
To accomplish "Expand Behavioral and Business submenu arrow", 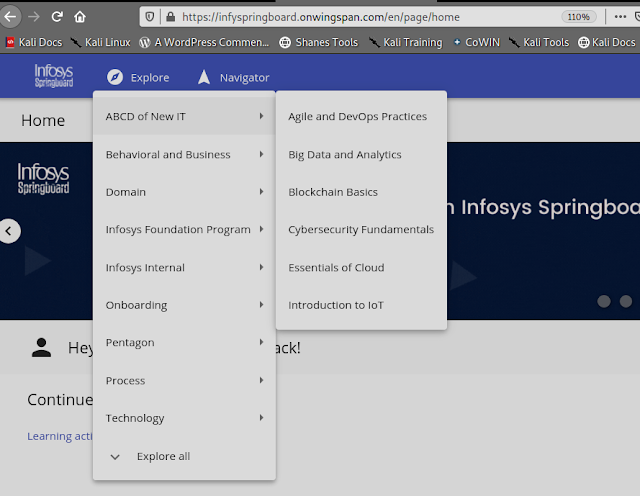I will pyautogui.click(x=261, y=154).
